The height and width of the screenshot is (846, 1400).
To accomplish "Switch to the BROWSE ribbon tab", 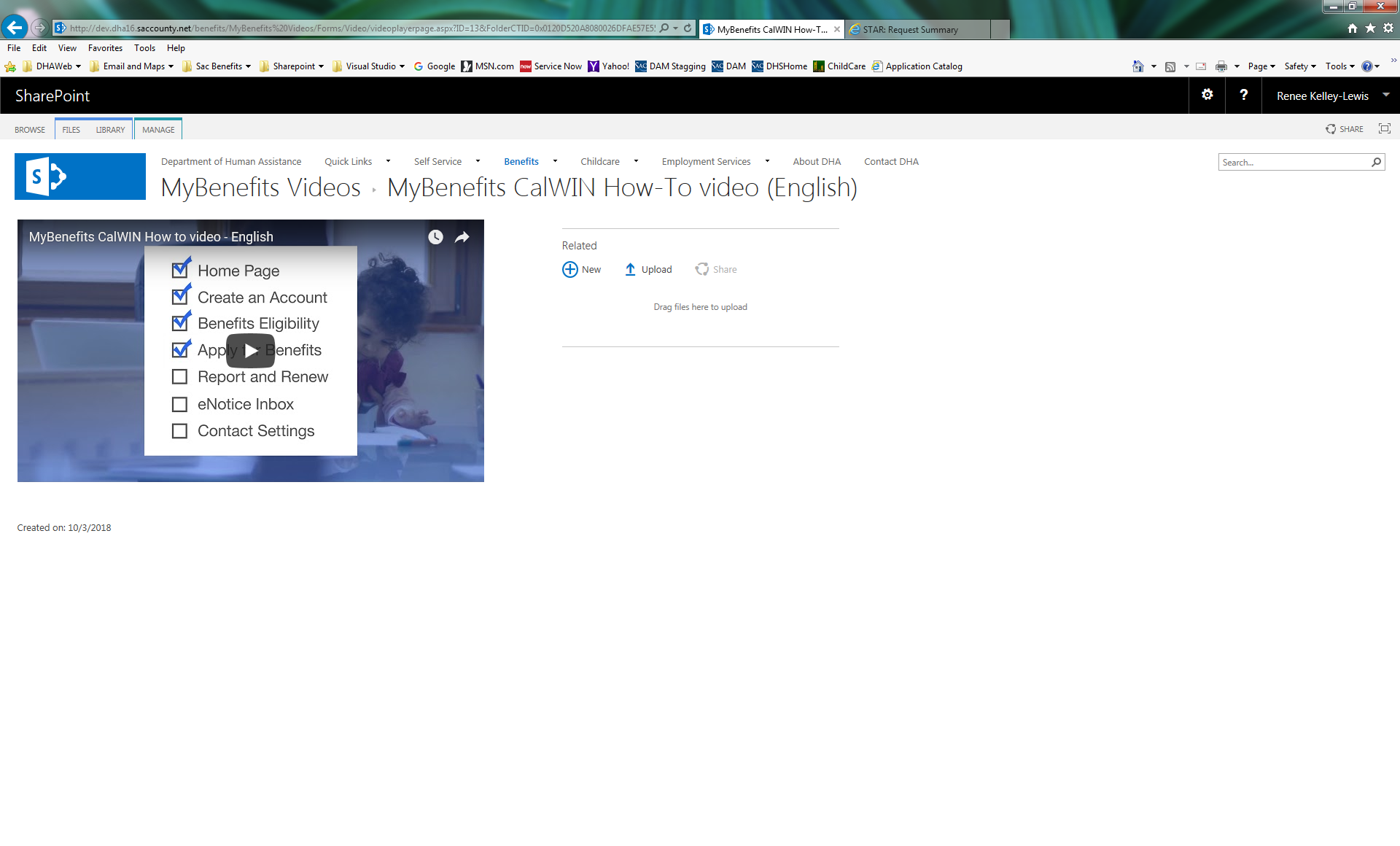I will pyautogui.click(x=30, y=130).
